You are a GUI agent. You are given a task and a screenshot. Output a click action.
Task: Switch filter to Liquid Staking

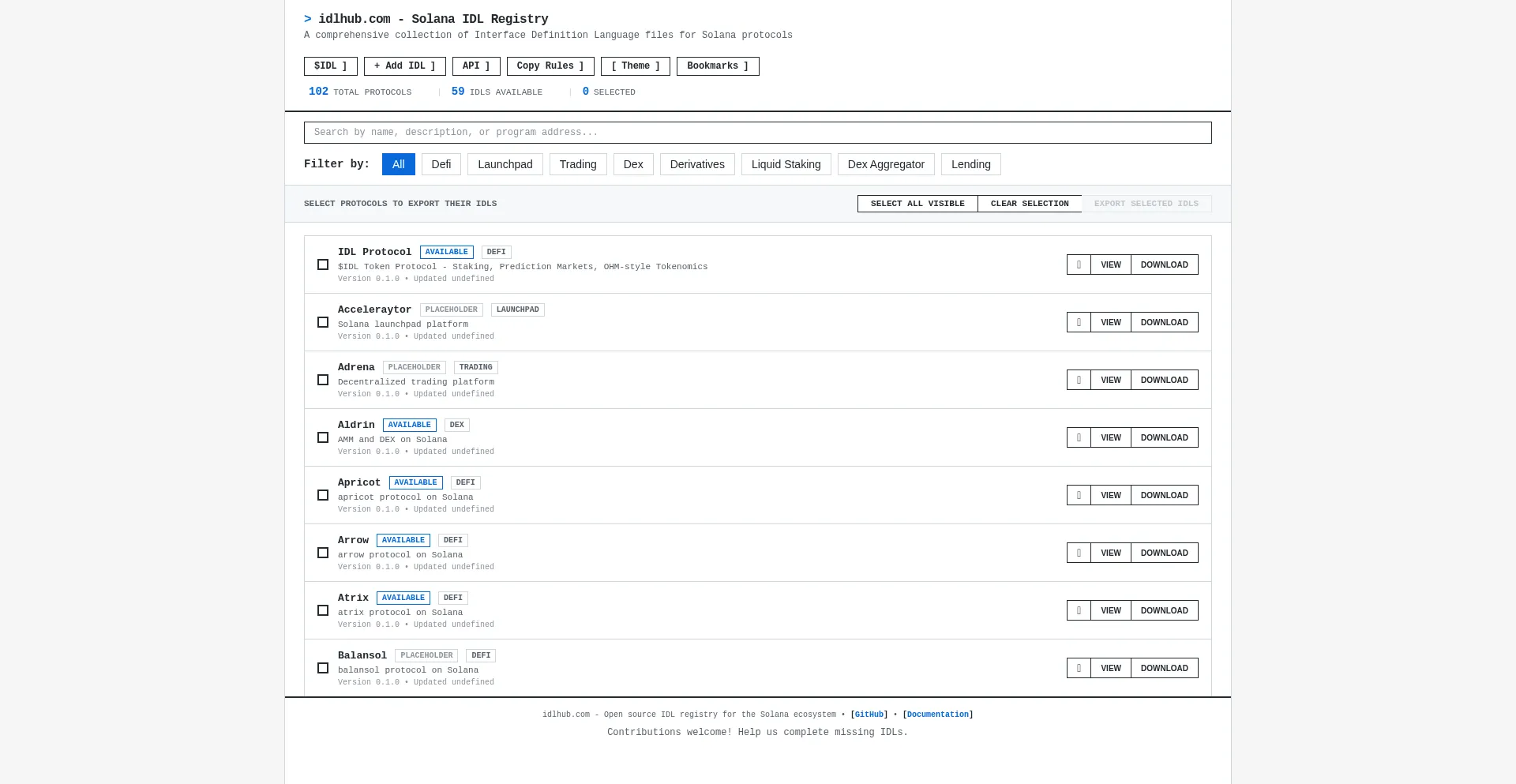tap(786, 164)
